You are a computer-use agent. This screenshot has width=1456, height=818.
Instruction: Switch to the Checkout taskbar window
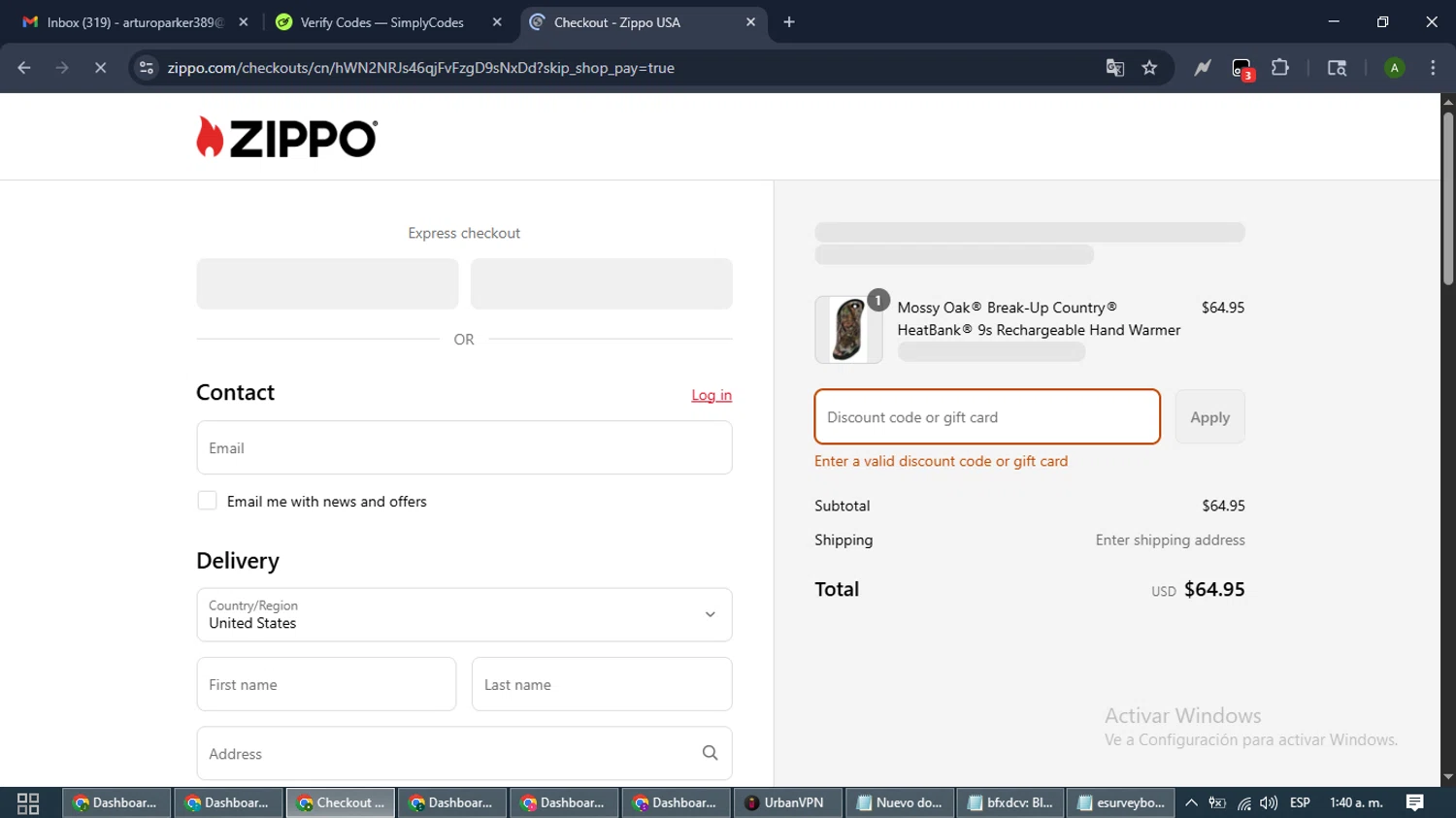pyautogui.click(x=341, y=802)
